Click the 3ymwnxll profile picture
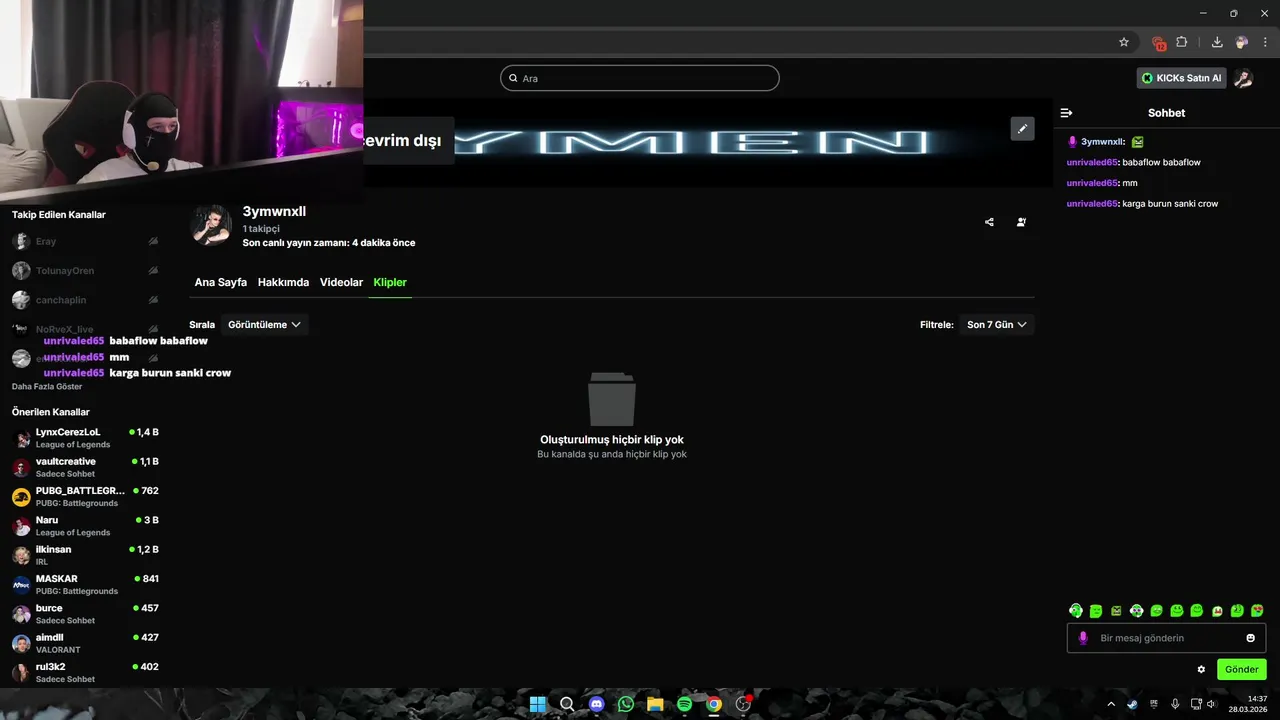Screen dimensions: 1280x720 point(211,226)
